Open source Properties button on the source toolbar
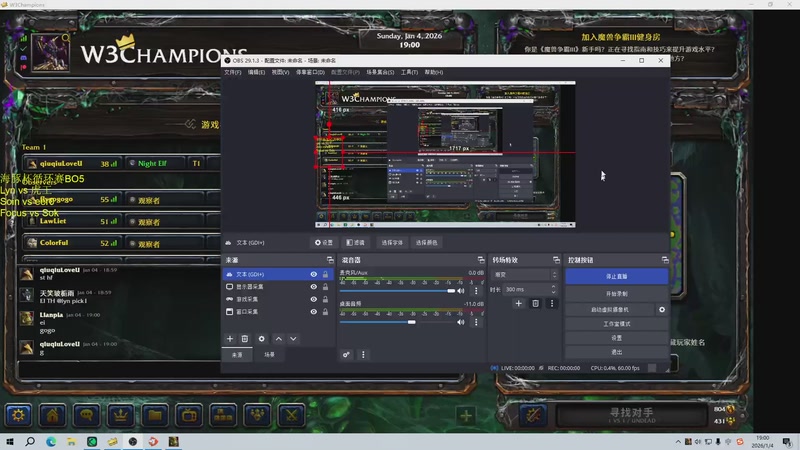 click(324, 243)
